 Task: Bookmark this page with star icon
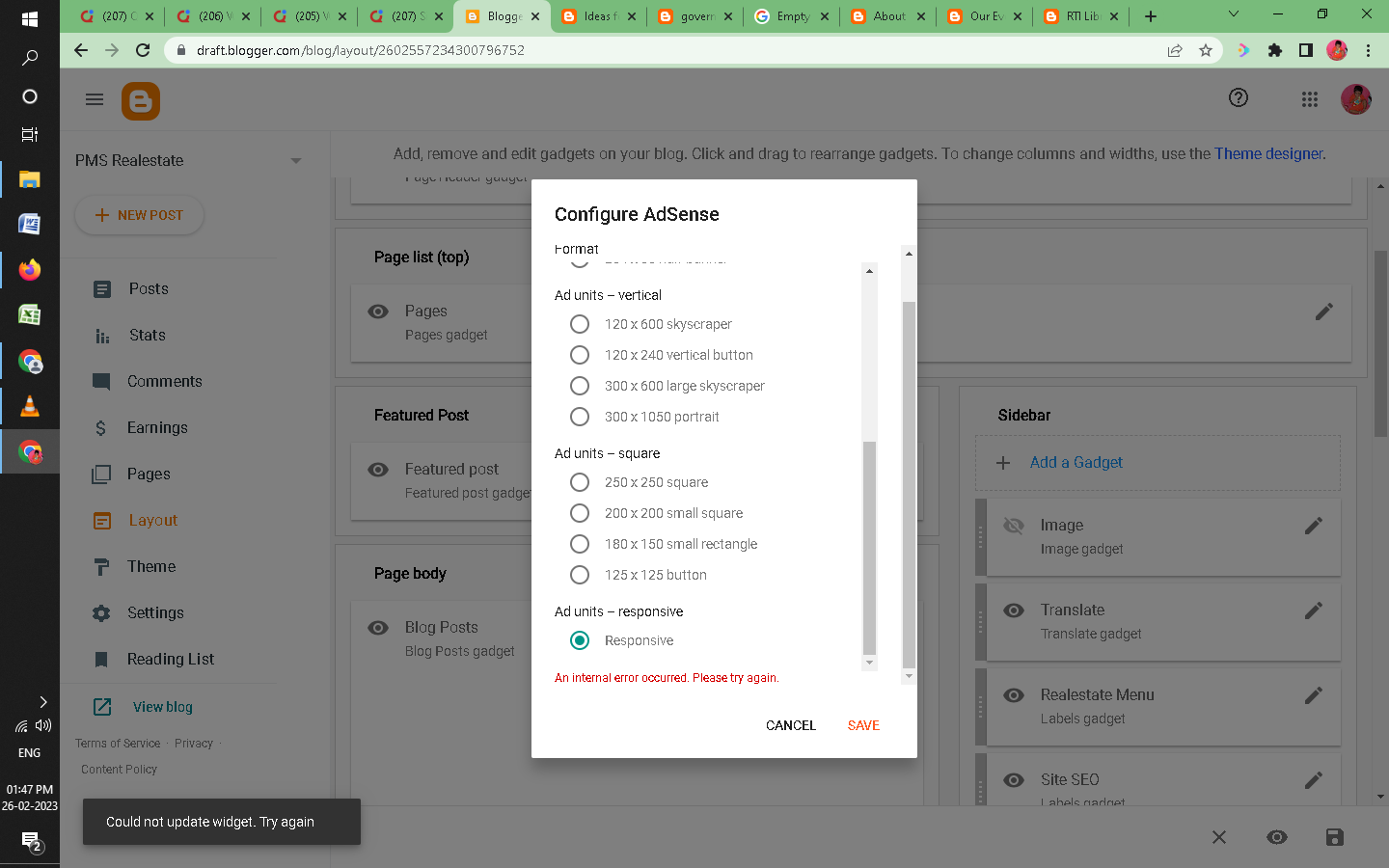[1206, 50]
